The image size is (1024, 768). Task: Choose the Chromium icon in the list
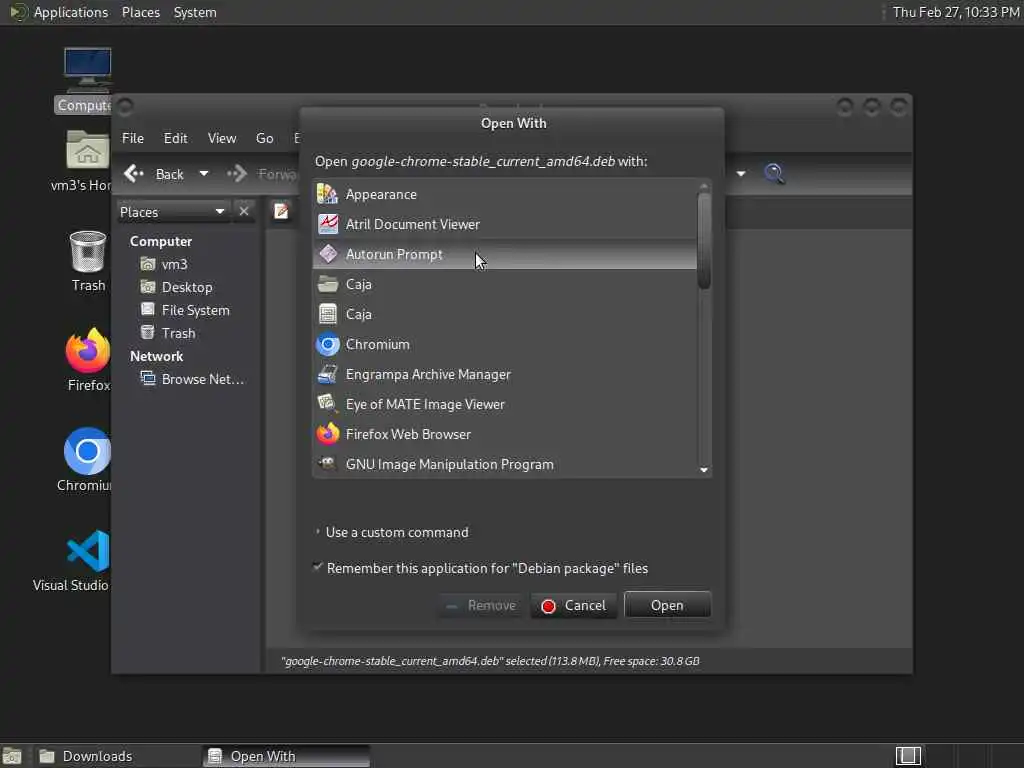tap(327, 344)
